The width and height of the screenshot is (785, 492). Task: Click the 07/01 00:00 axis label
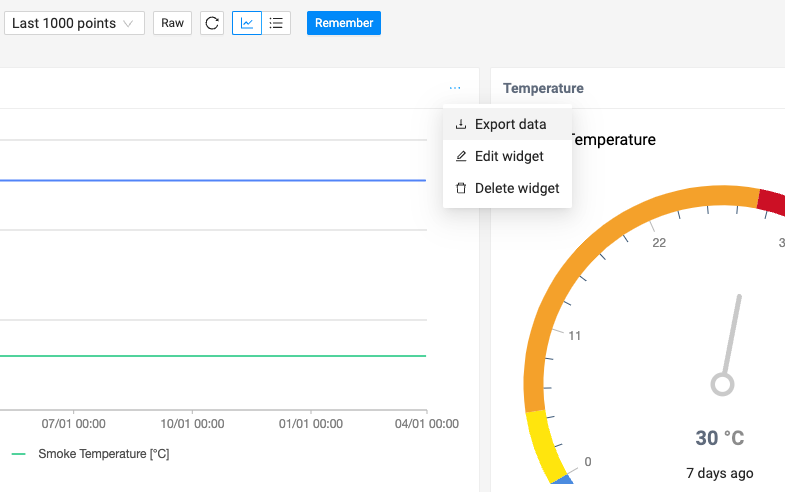[x=74, y=424]
